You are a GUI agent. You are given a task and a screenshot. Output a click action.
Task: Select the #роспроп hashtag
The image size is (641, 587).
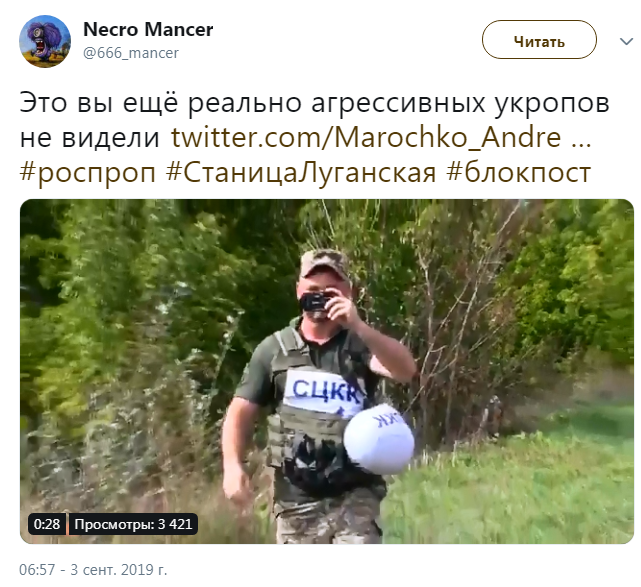click(87, 173)
